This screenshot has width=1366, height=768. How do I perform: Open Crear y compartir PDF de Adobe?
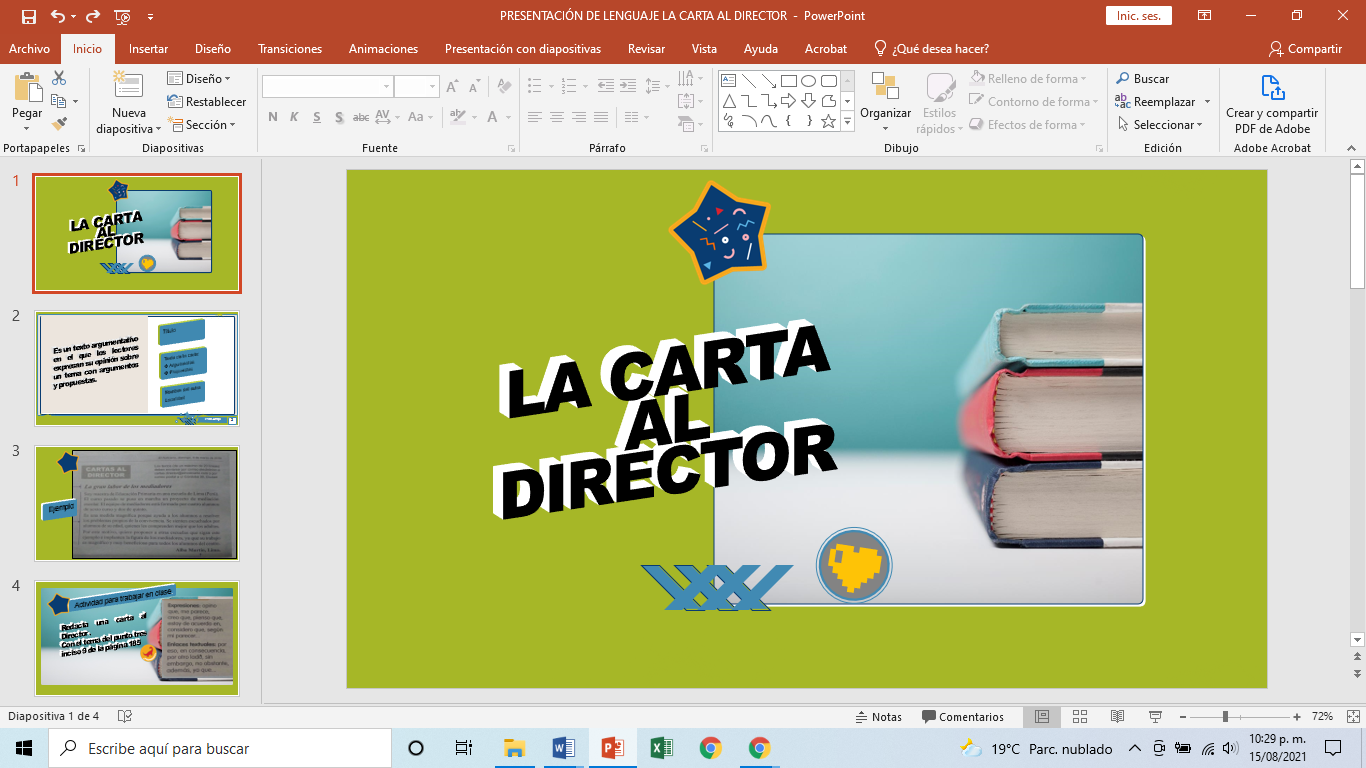click(1272, 100)
